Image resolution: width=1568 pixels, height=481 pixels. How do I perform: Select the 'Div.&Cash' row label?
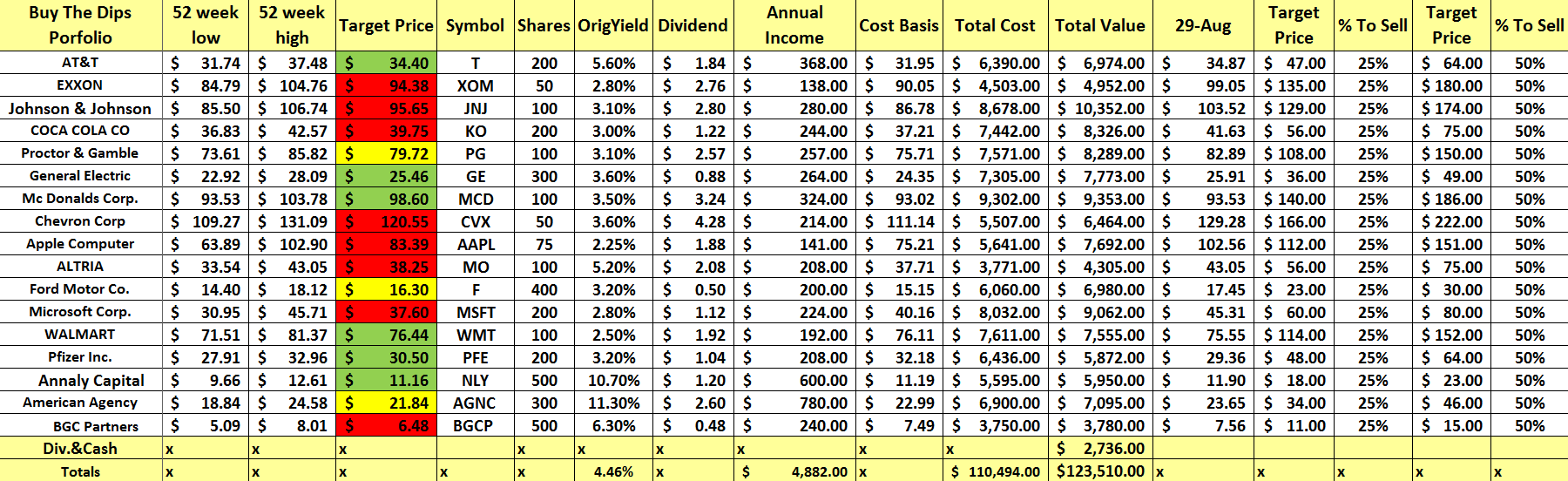coord(81,449)
